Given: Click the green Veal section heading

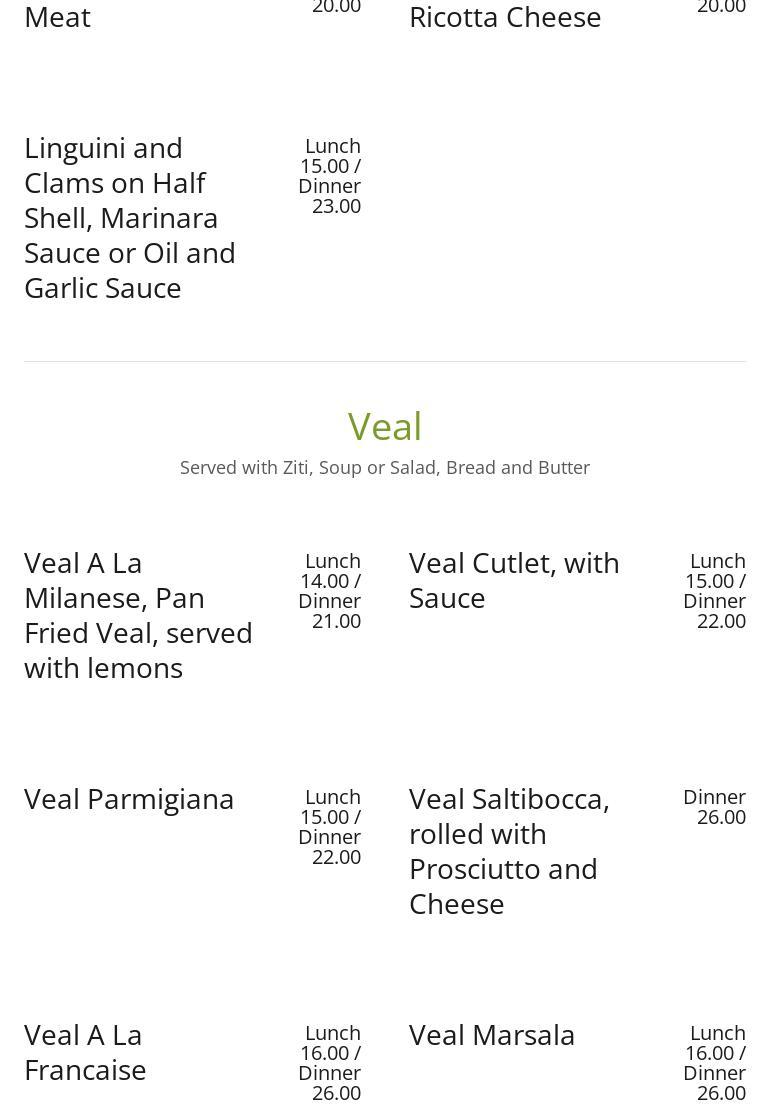Looking at the screenshot, I should [385, 427].
